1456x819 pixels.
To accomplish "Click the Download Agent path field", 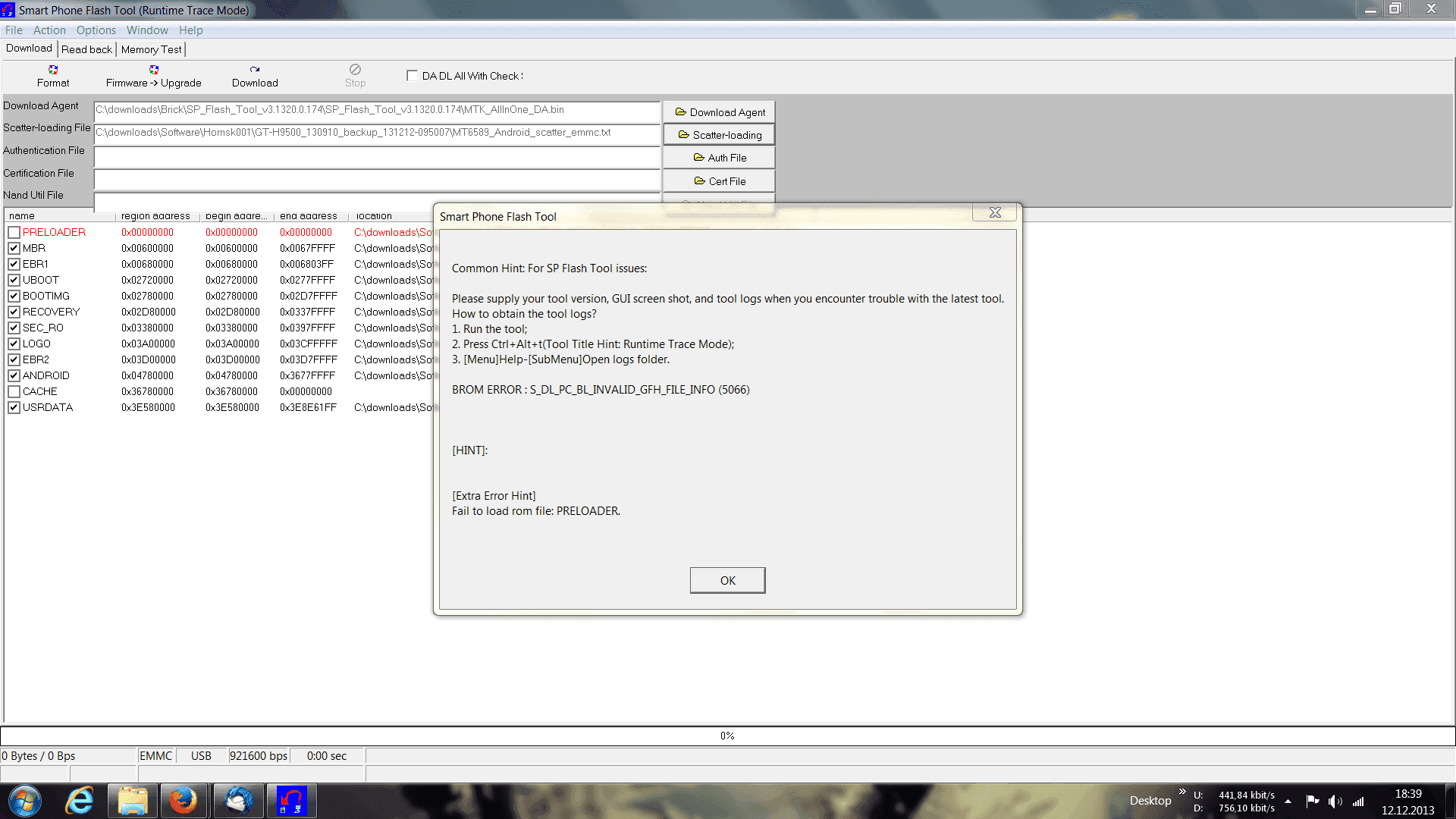I will coord(377,111).
